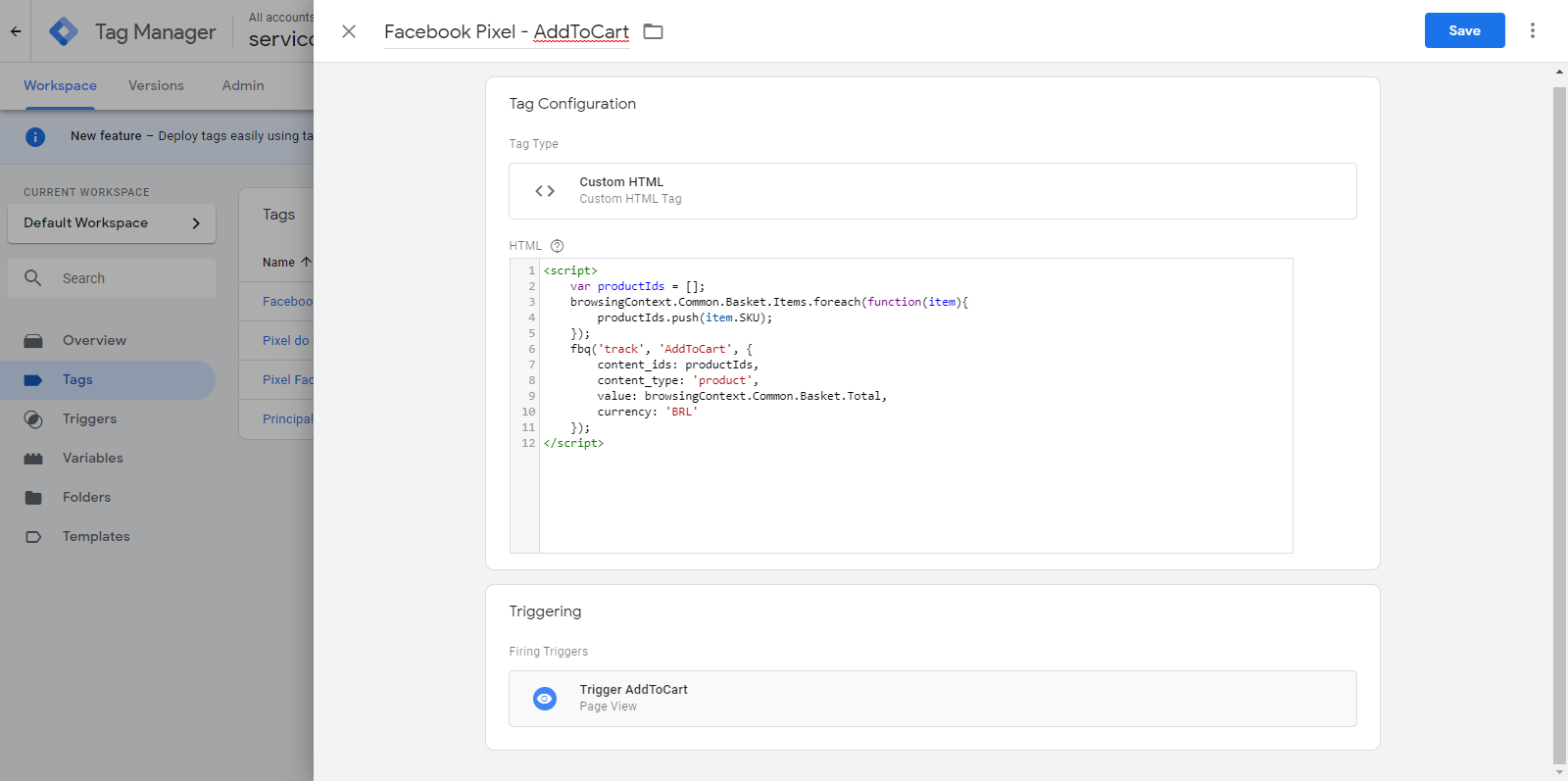Screen dimensions: 1568x781
Task: Click code line currency: 'BRL'
Action: (x=648, y=412)
